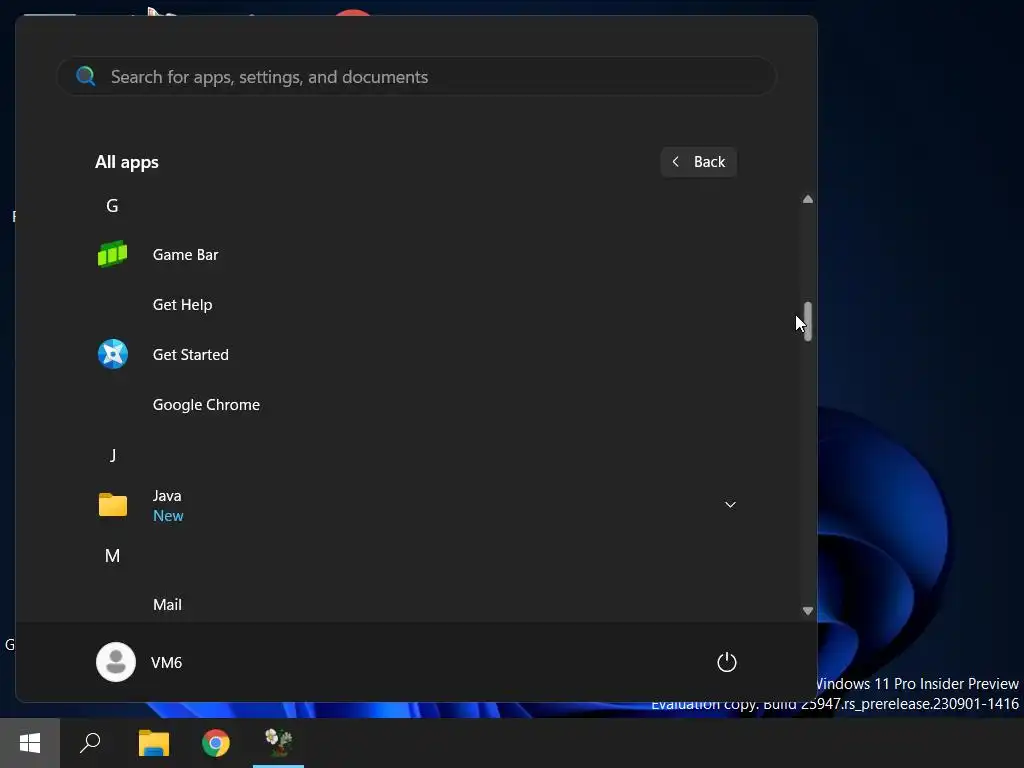Switch to the flower-icon app on taskbar
The width and height of the screenshot is (1024, 768).
coord(278,743)
